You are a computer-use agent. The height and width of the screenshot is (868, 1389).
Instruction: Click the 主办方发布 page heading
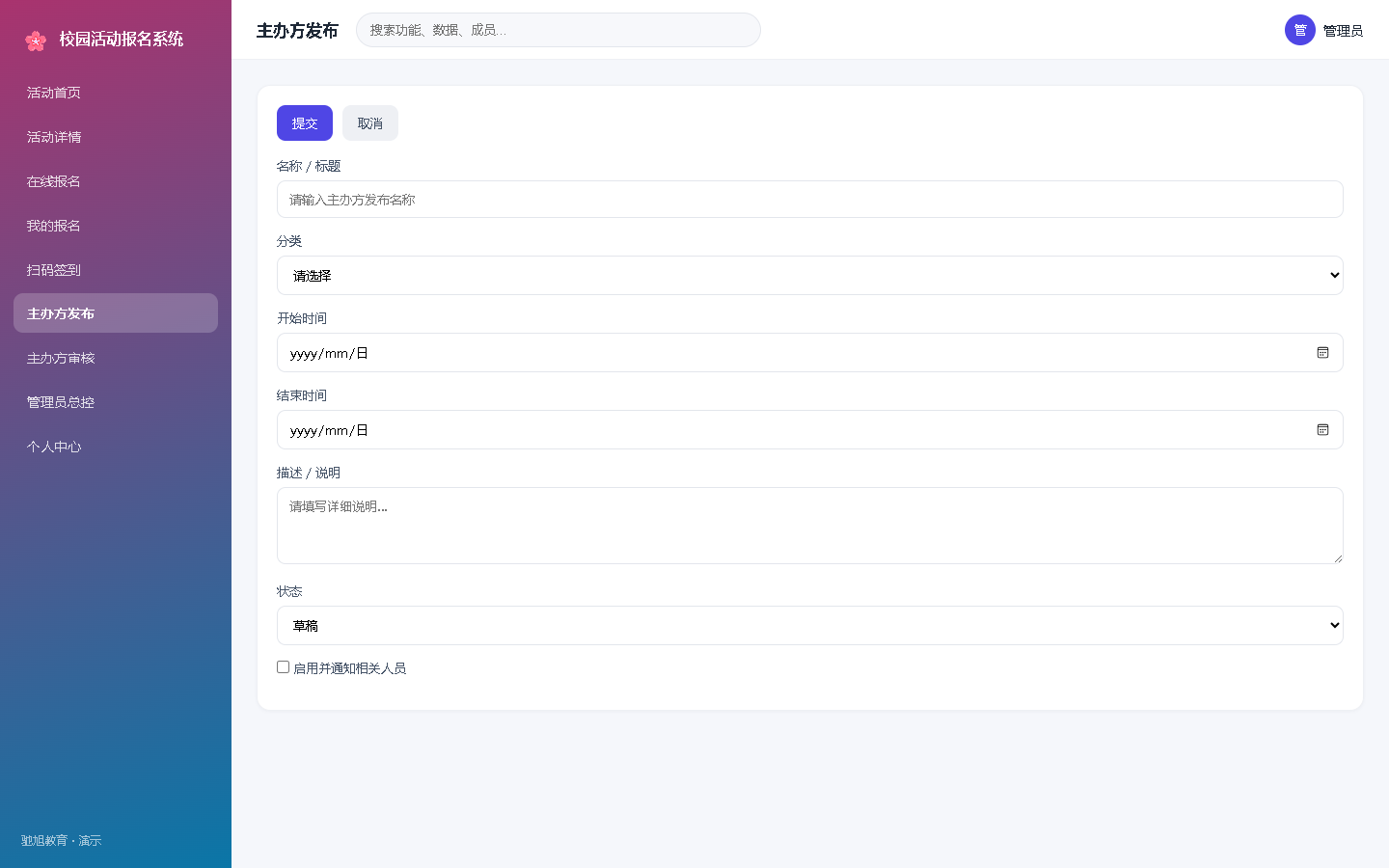pyautogui.click(x=297, y=31)
